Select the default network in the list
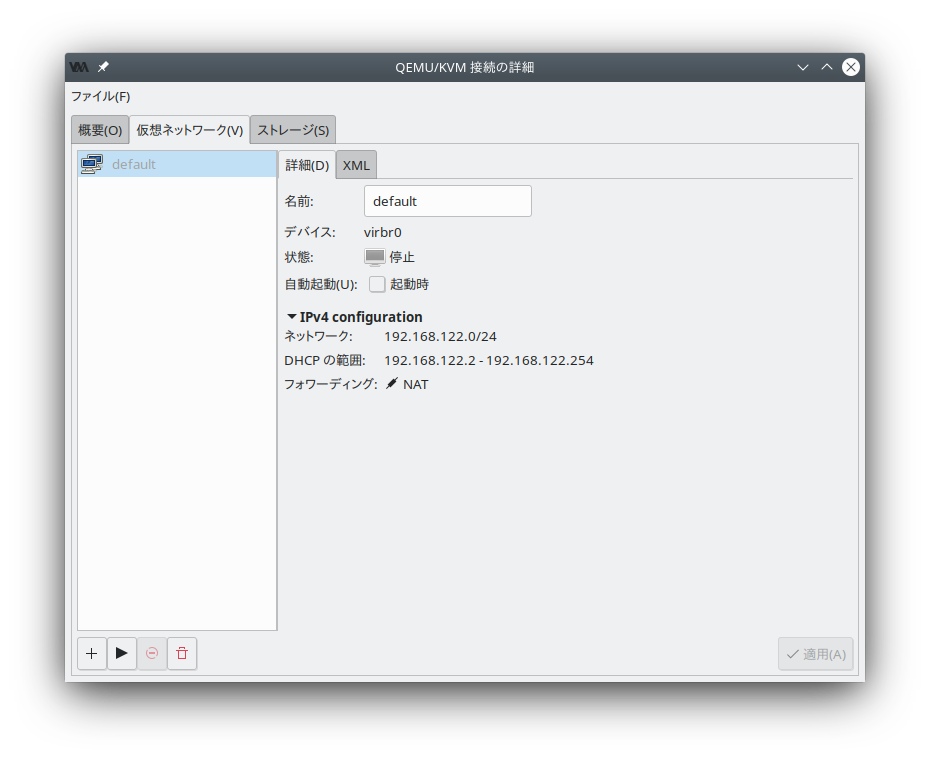Image resolution: width=930 pixels, height=759 pixels. point(176,164)
